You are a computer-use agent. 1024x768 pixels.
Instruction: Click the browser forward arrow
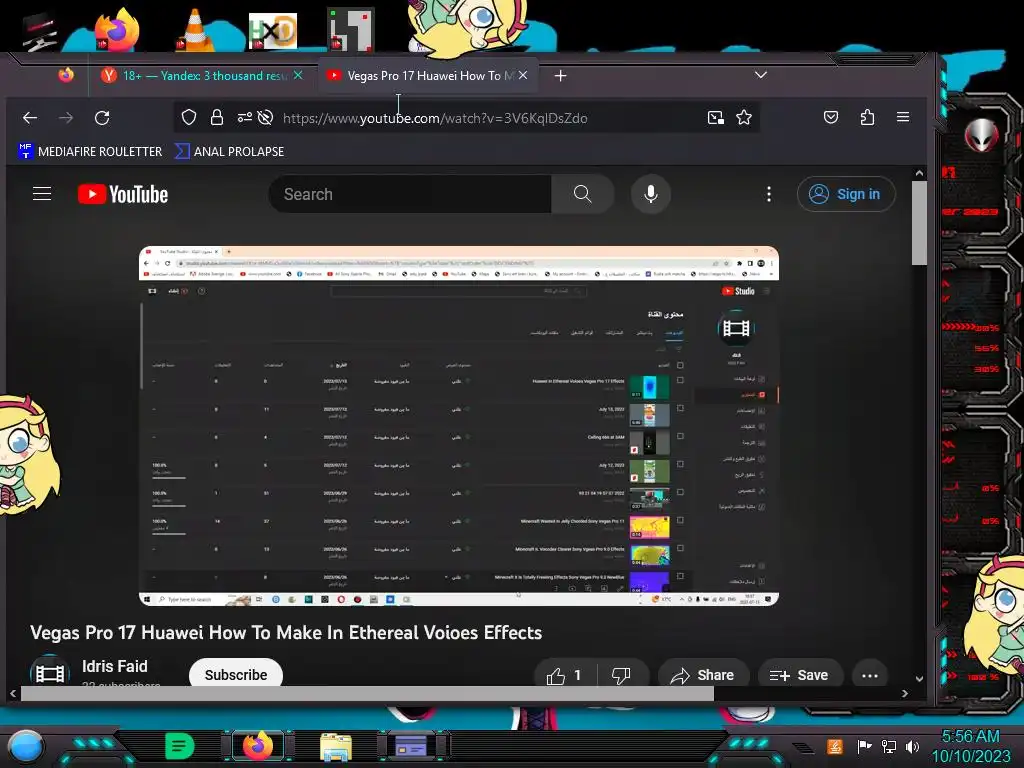click(66, 118)
